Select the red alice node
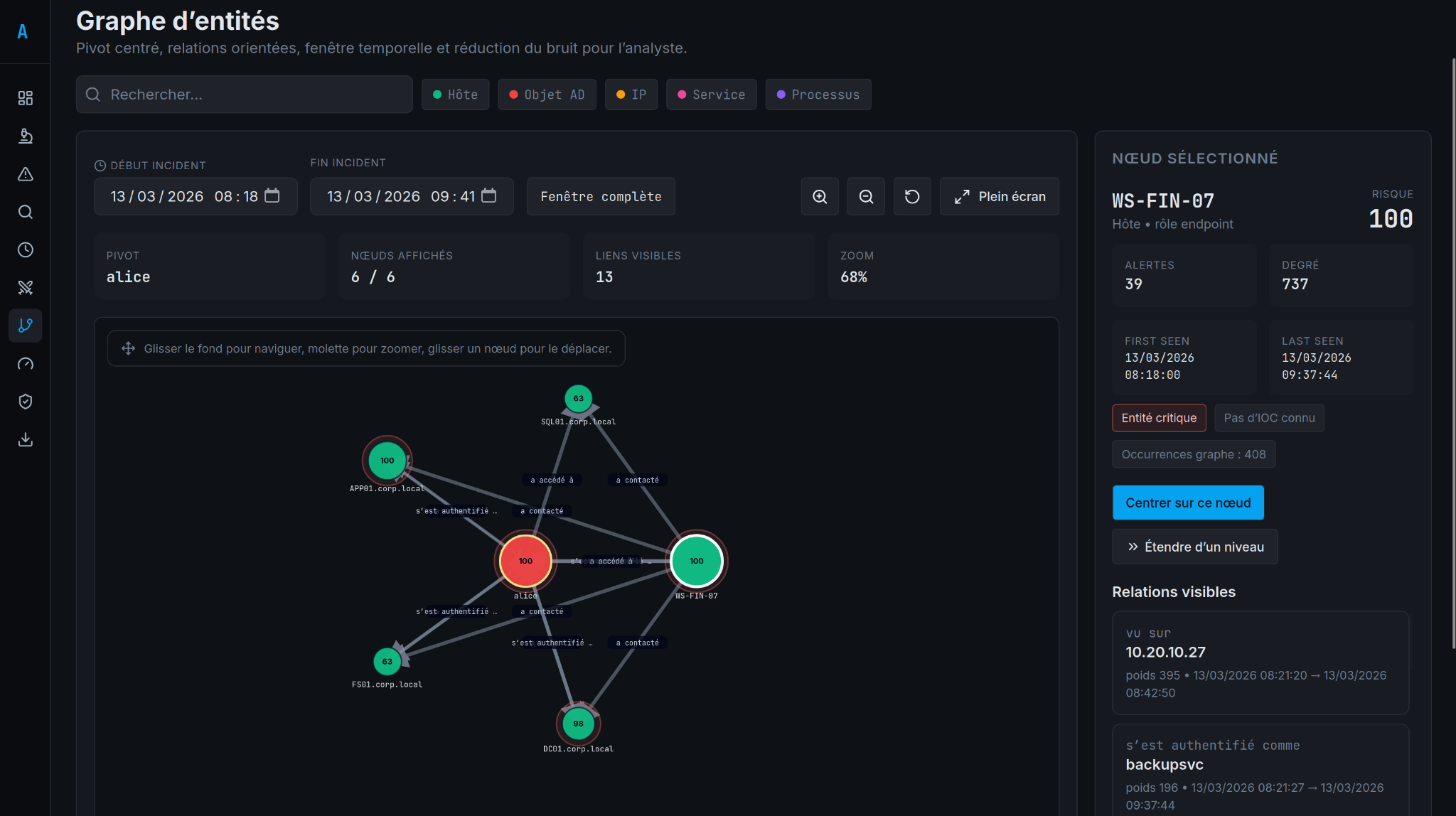1456x816 pixels. (x=525, y=561)
